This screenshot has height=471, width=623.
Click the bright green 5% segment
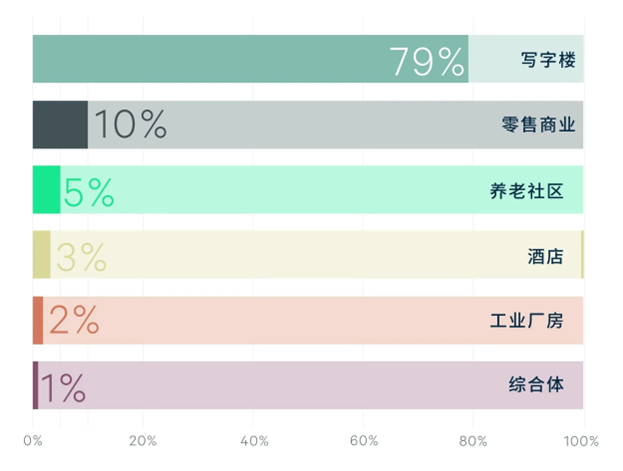[46, 190]
